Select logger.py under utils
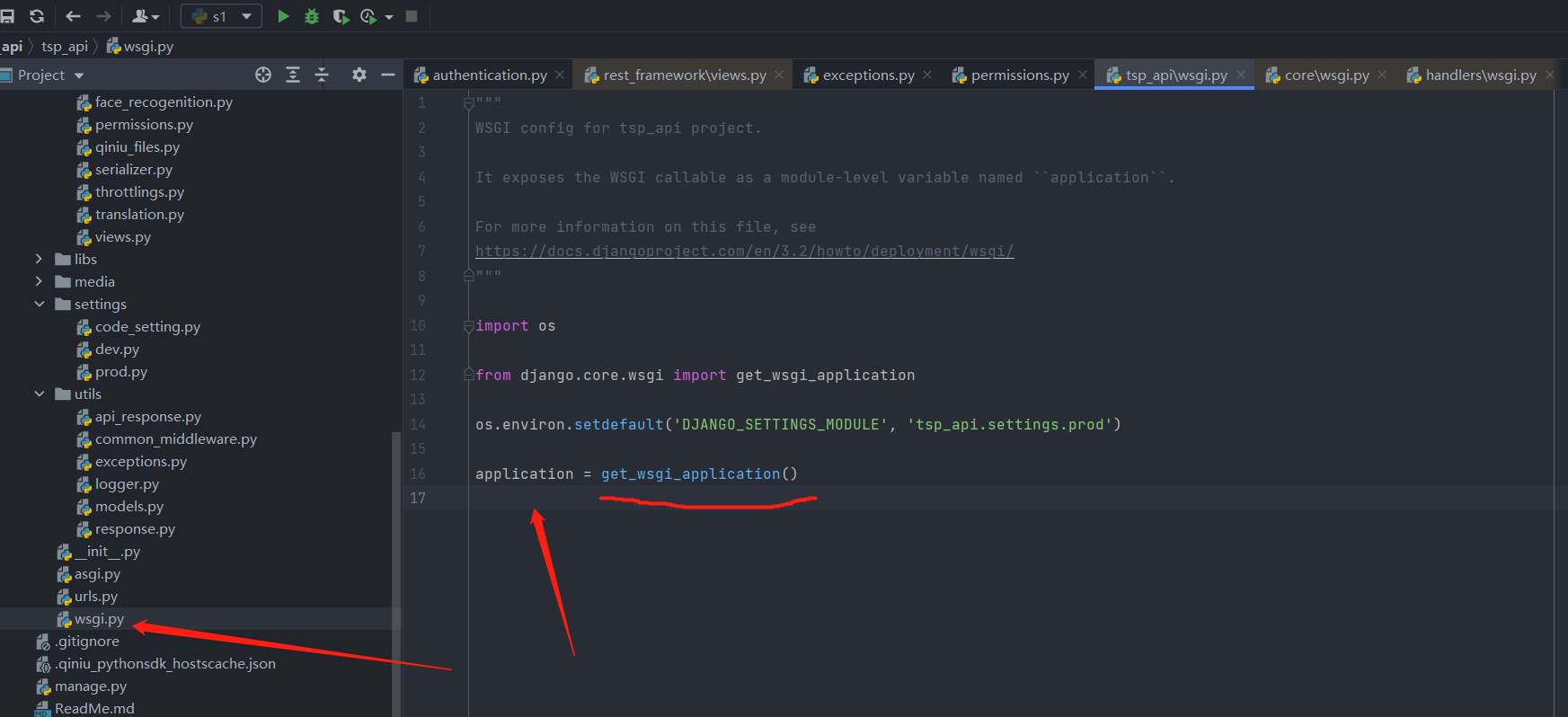This screenshot has height=717, width=1568. click(127, 484)
